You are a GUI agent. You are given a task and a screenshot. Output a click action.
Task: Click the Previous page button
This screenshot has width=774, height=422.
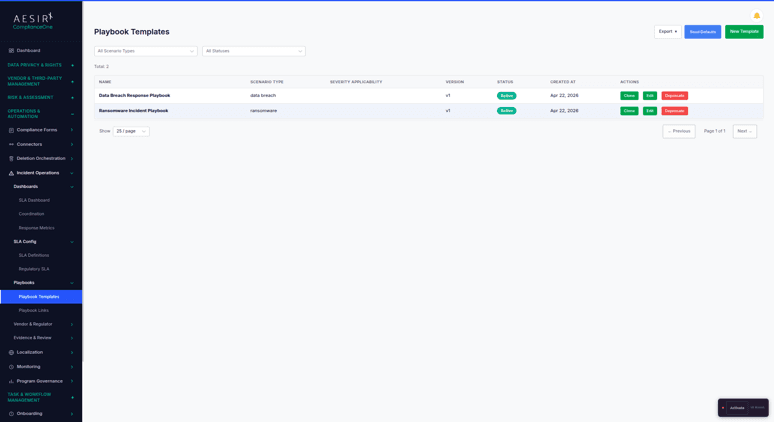pyautogui.click(x=679, y=131)
